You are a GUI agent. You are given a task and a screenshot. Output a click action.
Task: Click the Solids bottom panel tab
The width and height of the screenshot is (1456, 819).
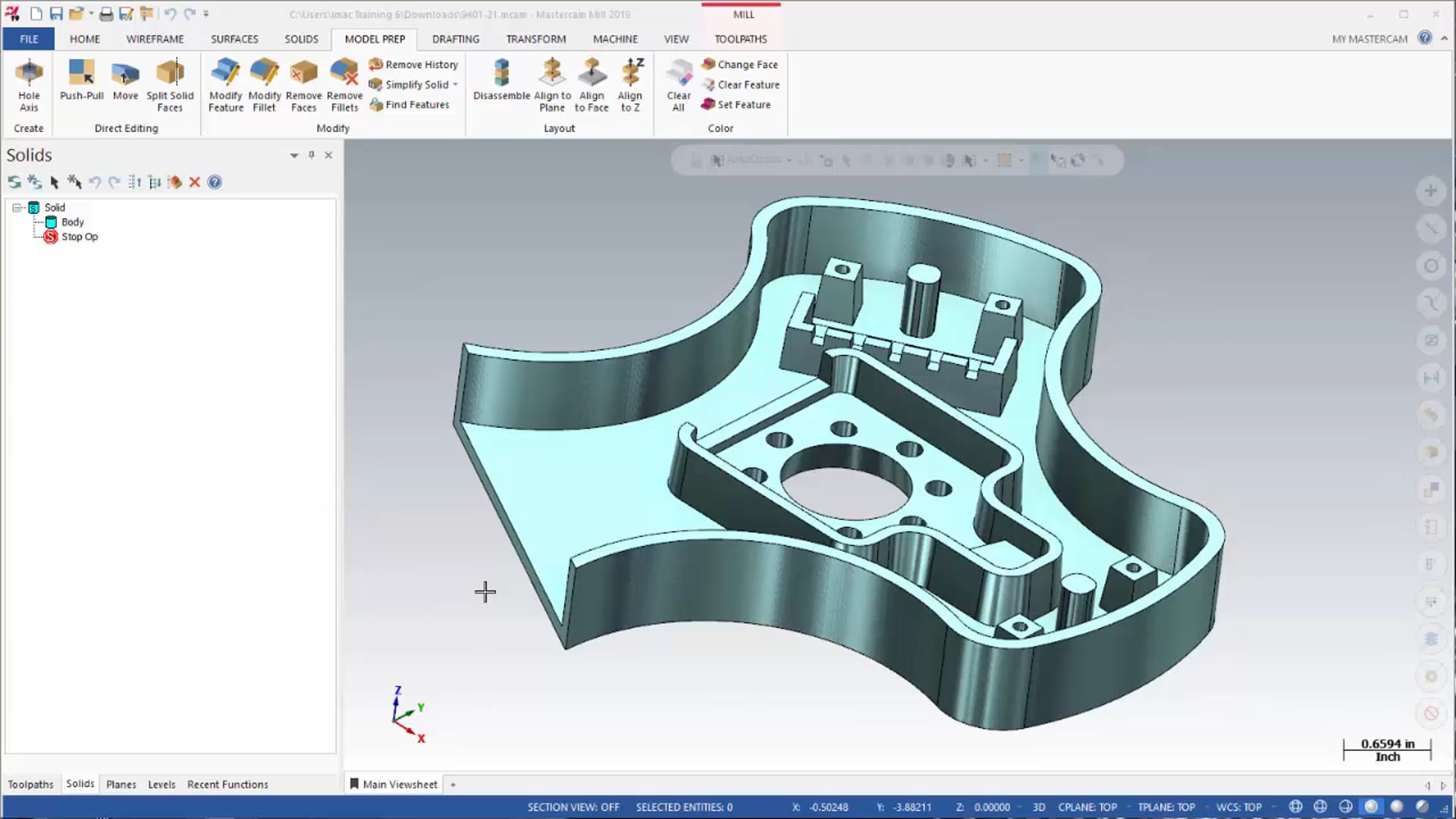pos(79,784)
